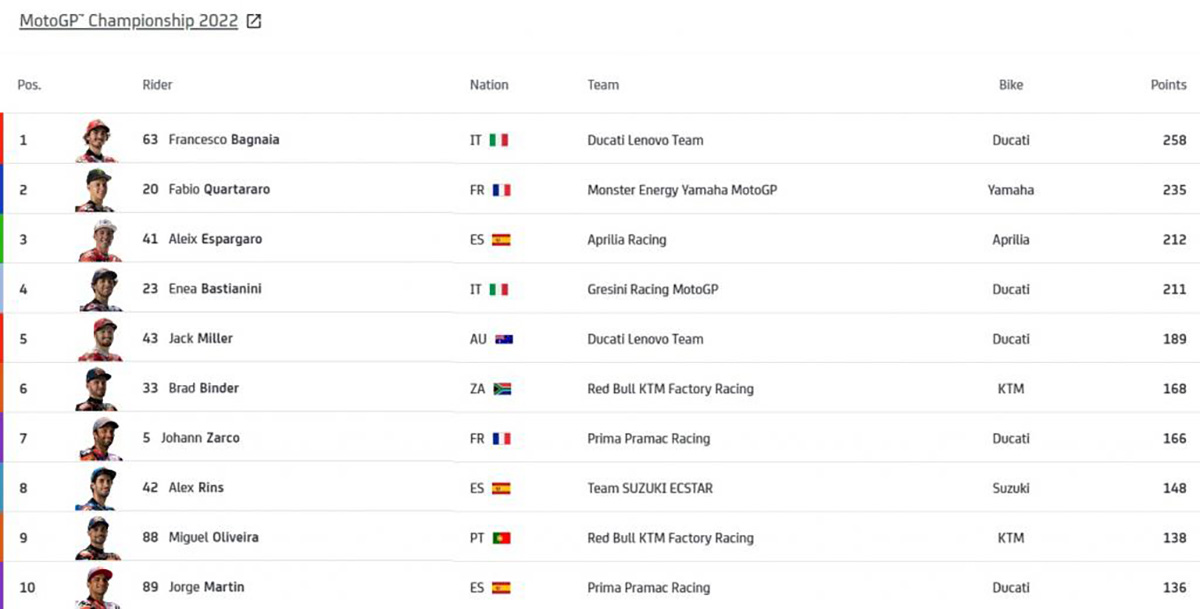Click the Portugal flag for Miguel Oliveira
This screenshot has width=1200, height=609.
click(x=502, y=538)
